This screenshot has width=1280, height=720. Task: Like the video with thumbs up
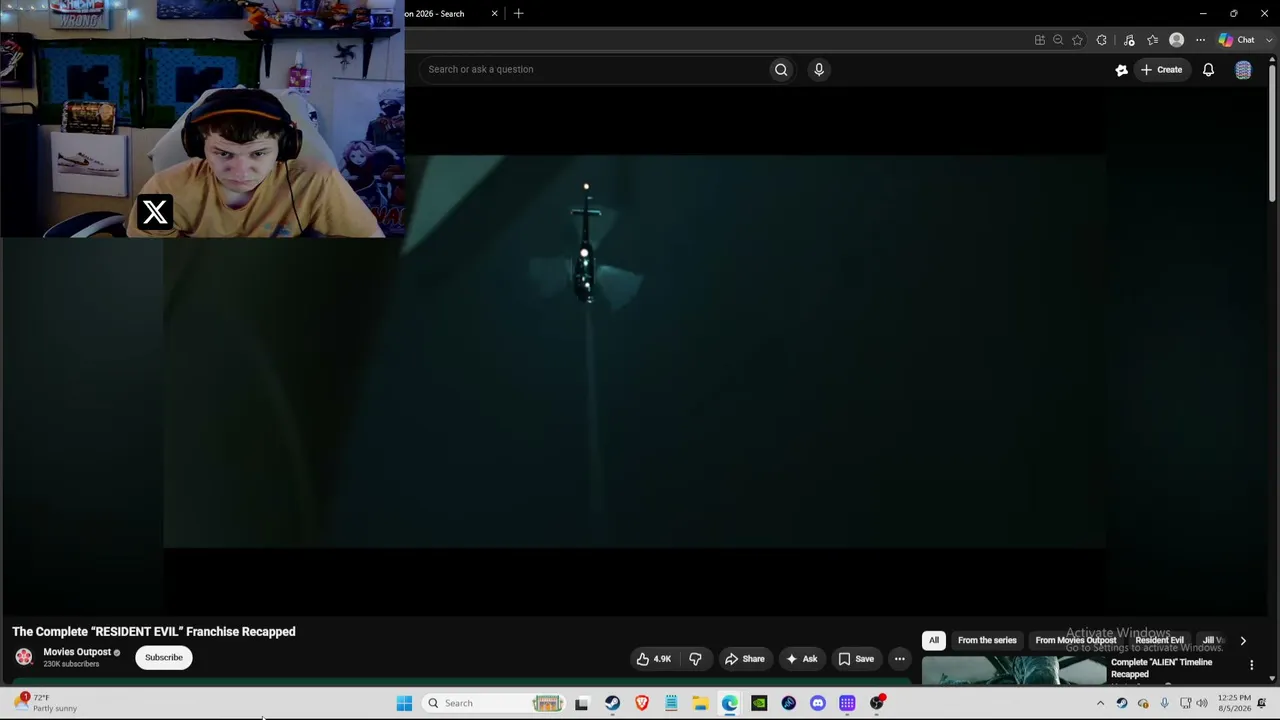654,659
